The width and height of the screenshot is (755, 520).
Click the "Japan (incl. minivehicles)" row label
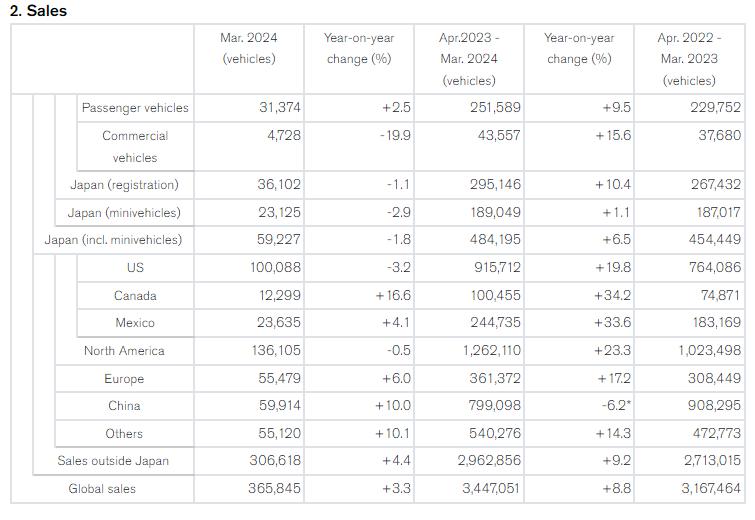(113, 240)
